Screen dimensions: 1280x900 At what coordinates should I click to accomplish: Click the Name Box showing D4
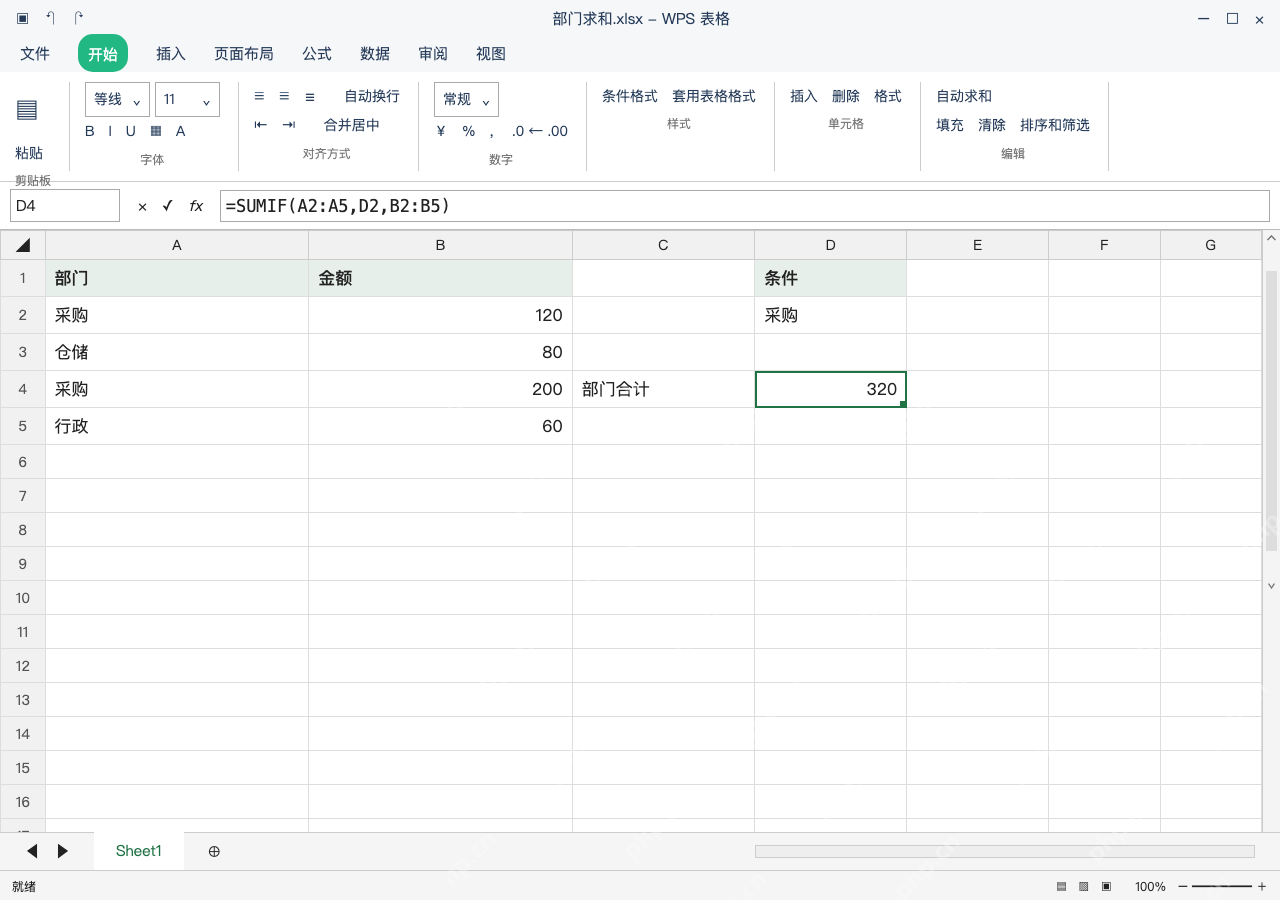[x=65, y=206]
